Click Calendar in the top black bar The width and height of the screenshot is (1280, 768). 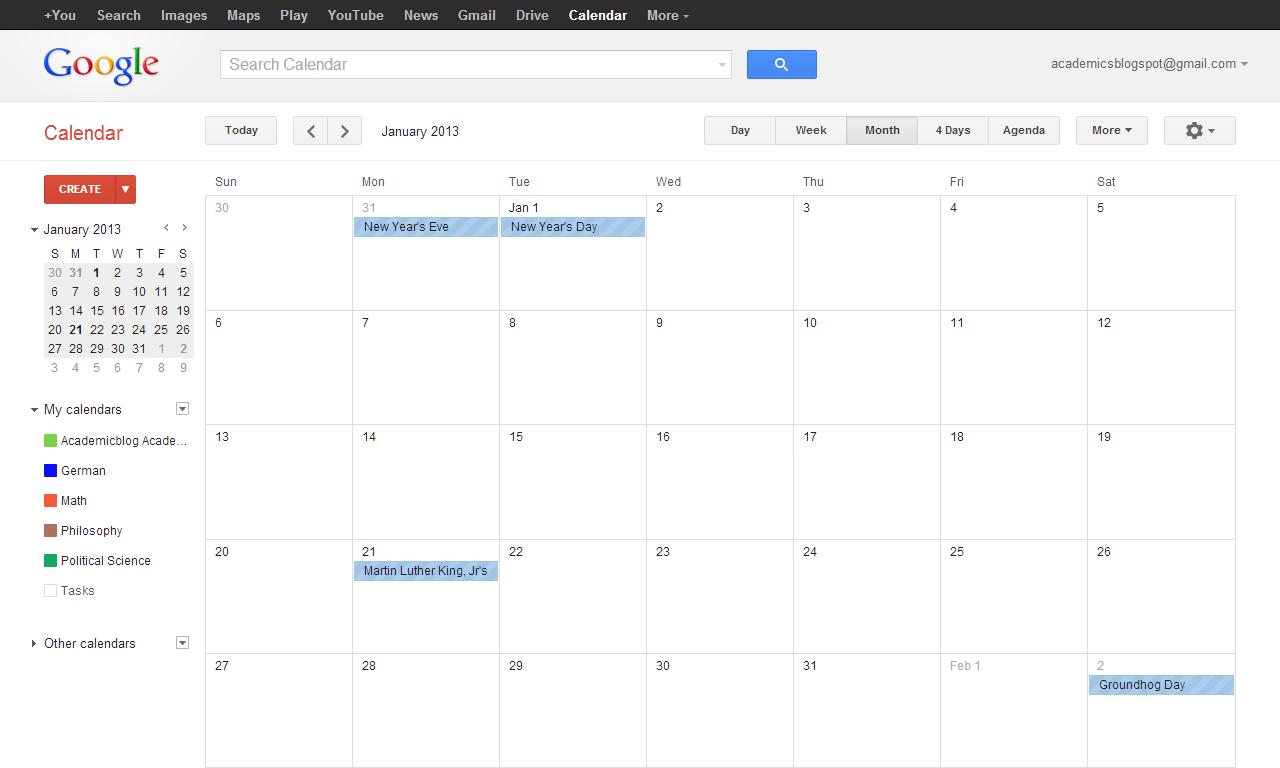(598, 15)
